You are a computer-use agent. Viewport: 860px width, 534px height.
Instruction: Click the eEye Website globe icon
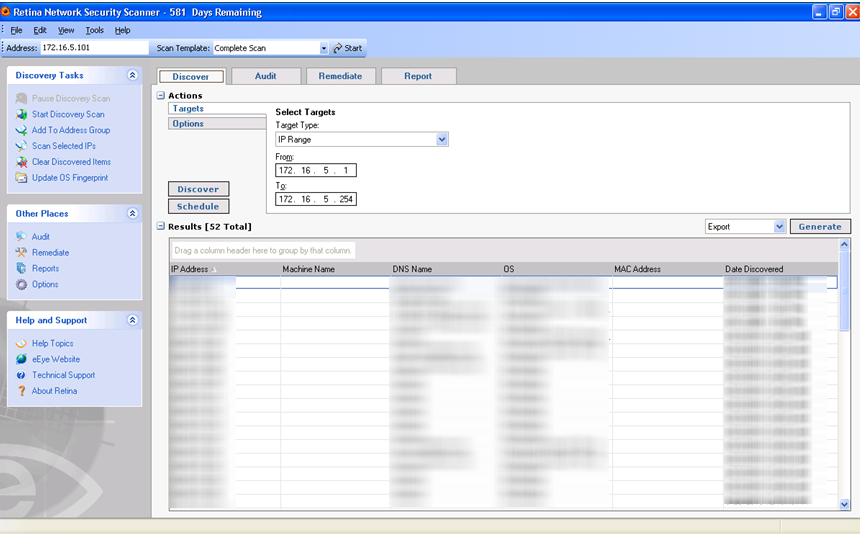pyautogui.click(x=21, y=359)
